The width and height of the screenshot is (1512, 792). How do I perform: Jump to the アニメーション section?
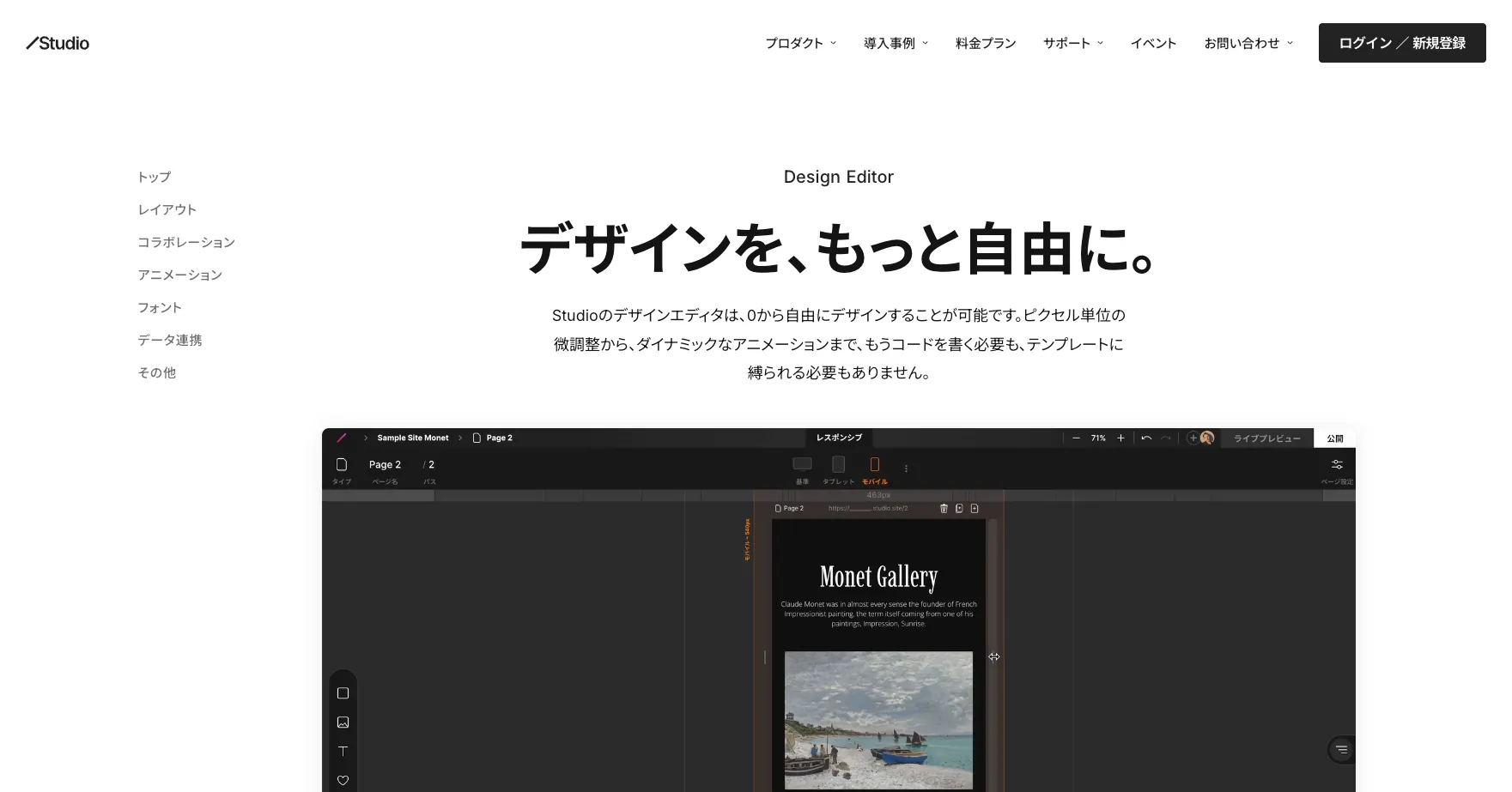pyautogui.click(x=180, y=275)
